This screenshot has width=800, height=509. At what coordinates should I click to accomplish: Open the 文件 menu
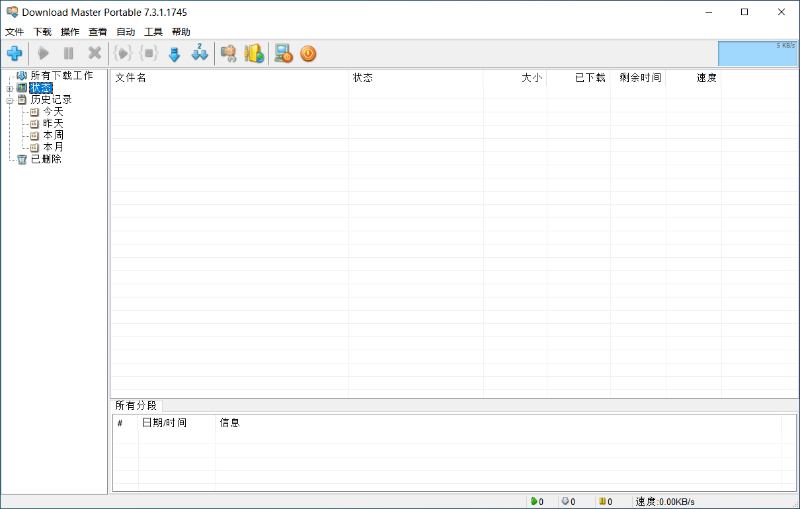(14, 32)
